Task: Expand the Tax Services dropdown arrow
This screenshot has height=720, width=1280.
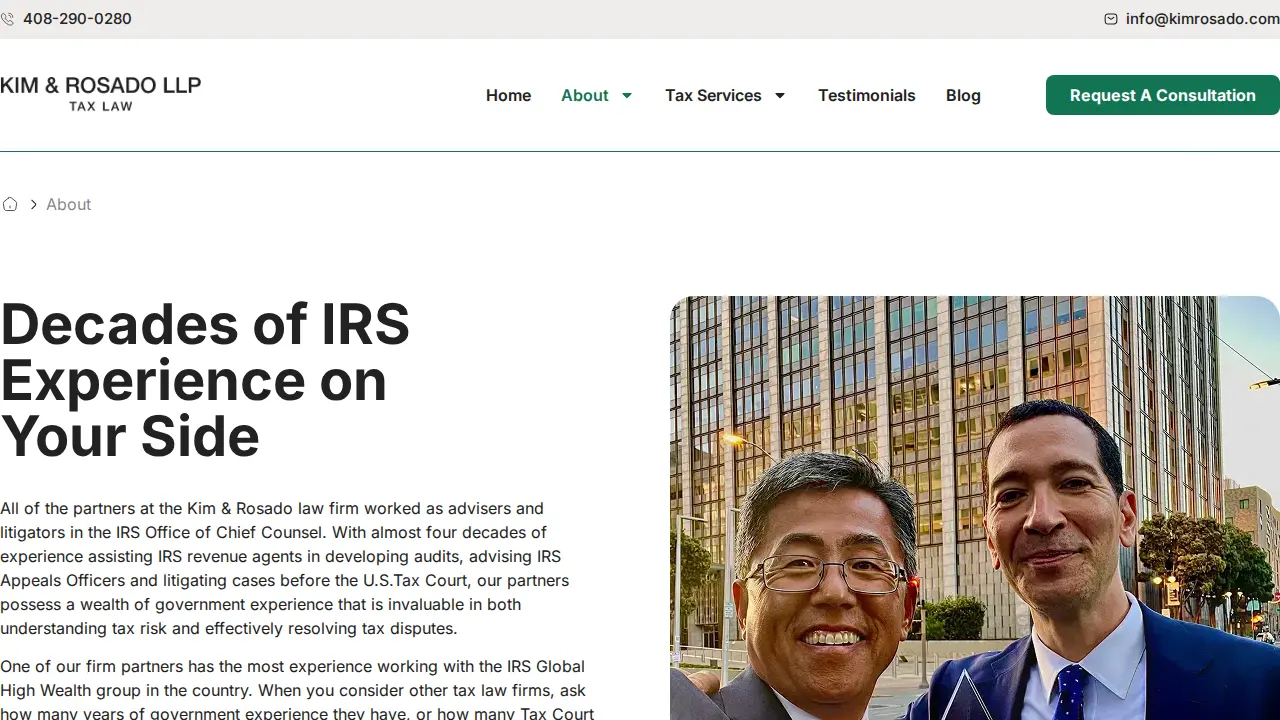Action: pyautogui.click(x=780, y=96)
